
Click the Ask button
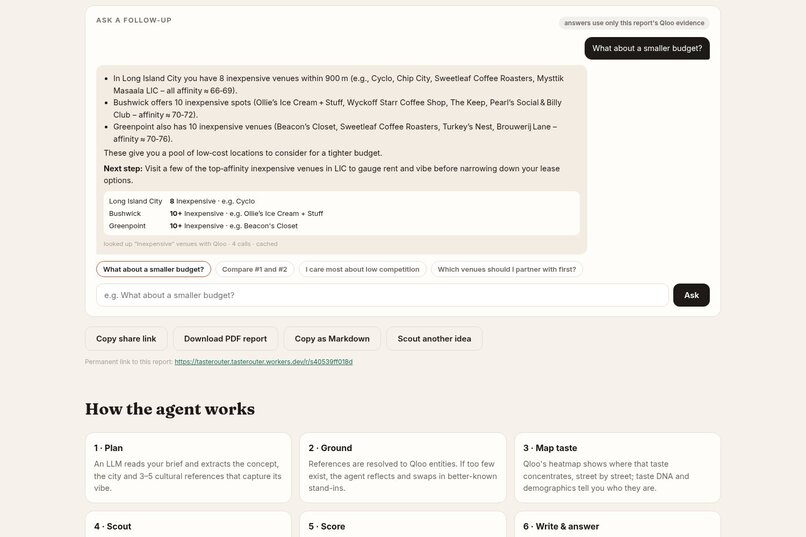tap(691, 295)
